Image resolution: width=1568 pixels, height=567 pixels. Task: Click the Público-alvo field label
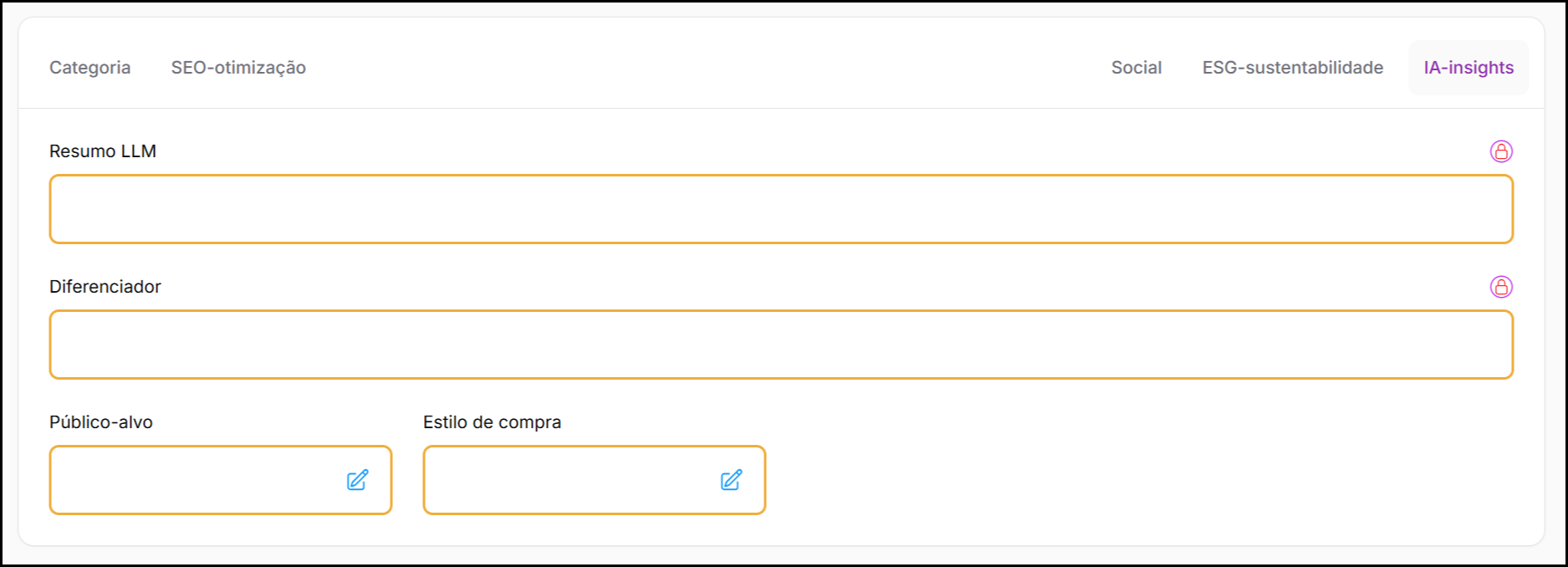click(101, 422)
